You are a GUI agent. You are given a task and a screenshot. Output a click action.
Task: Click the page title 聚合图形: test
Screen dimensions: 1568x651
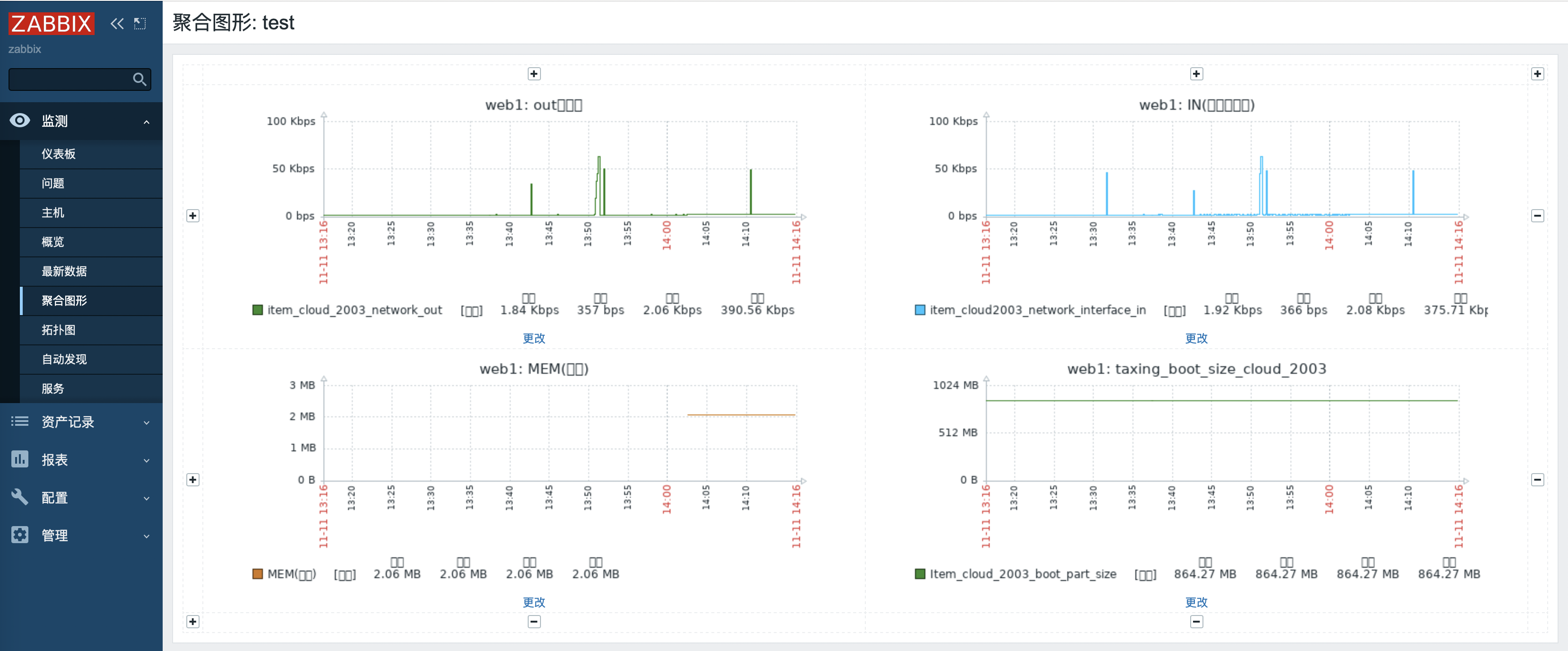tap(234, 23)
